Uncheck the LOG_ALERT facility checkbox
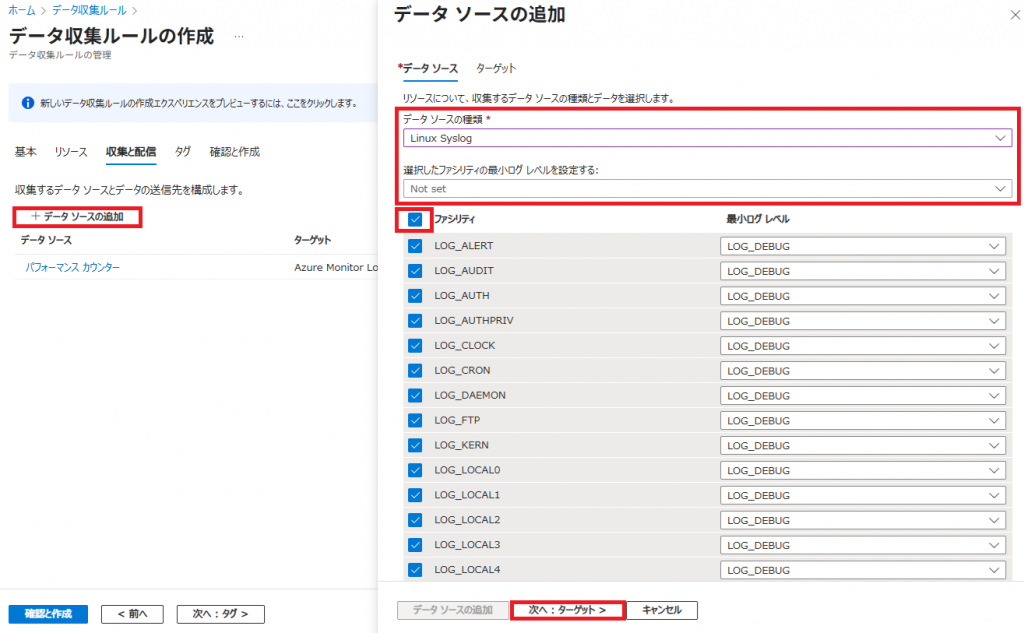This screenshot has width=1024, height=633. click(415, 246)
